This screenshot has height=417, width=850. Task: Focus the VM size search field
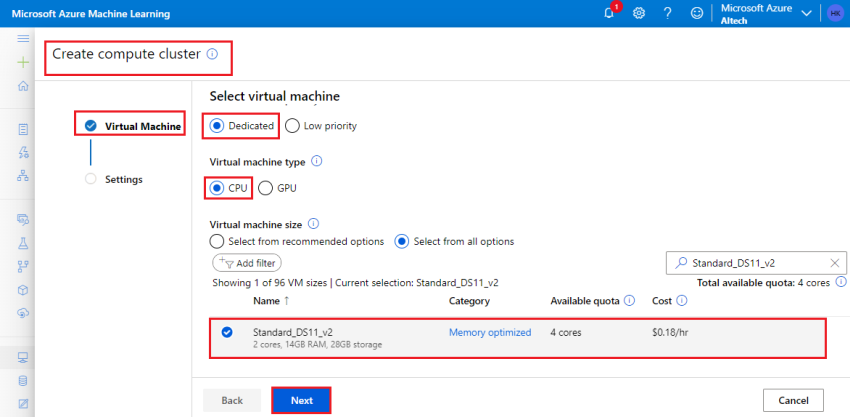click(756, 263)
